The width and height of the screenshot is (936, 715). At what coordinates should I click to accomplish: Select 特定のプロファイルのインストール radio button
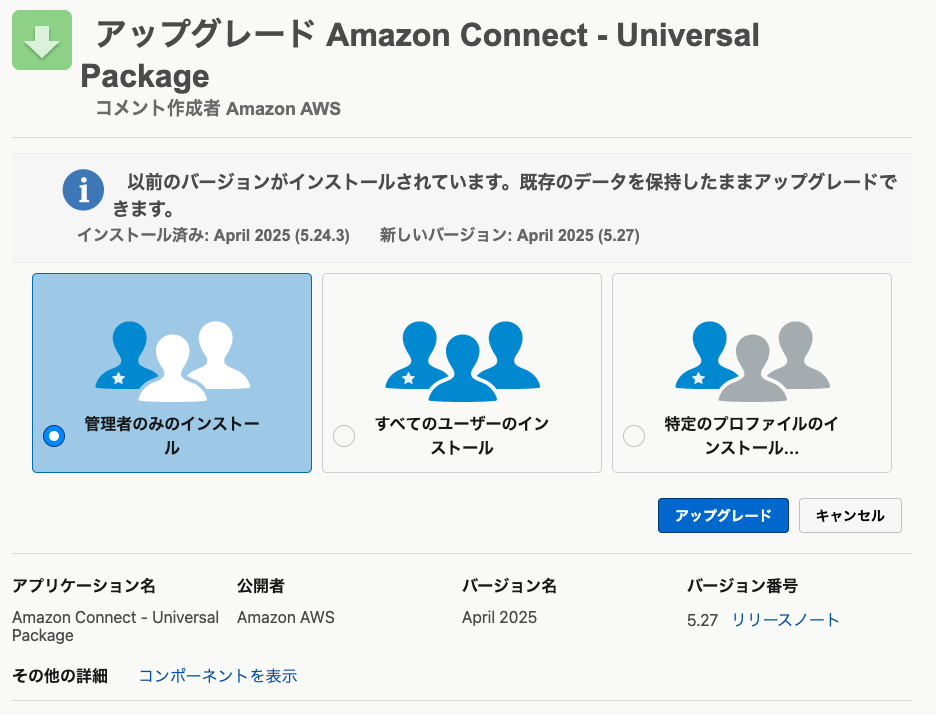pyautogui.click(x=634, y=436)
